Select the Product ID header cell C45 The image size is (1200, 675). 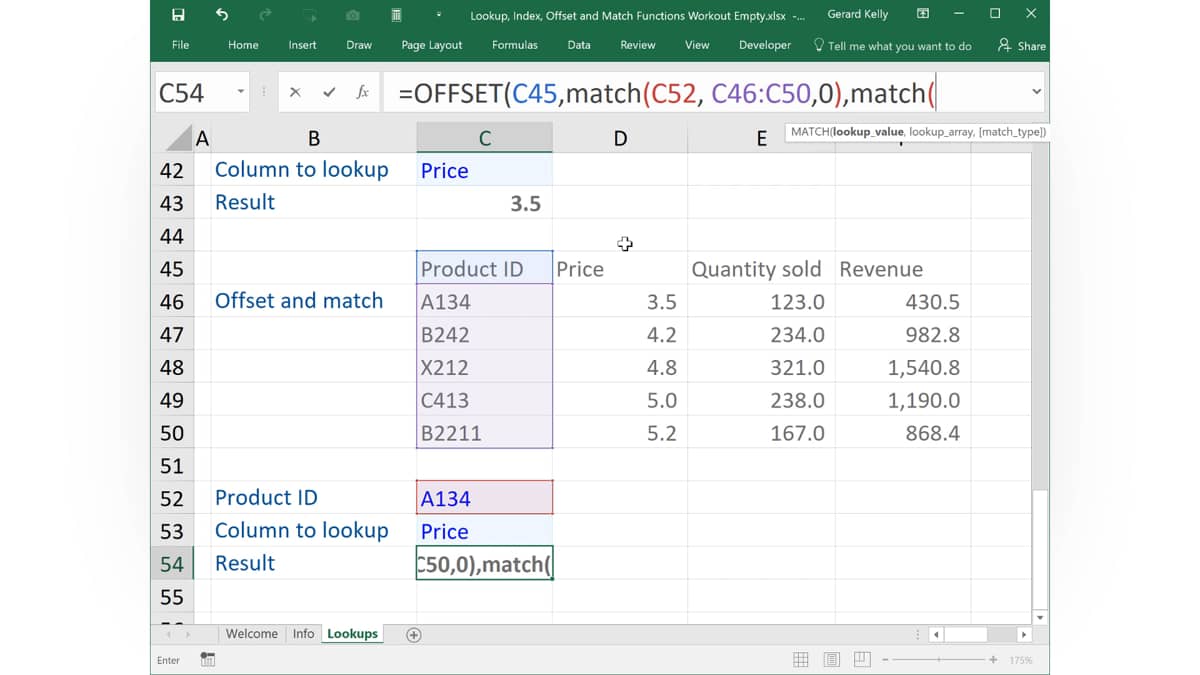coord(484,268)
